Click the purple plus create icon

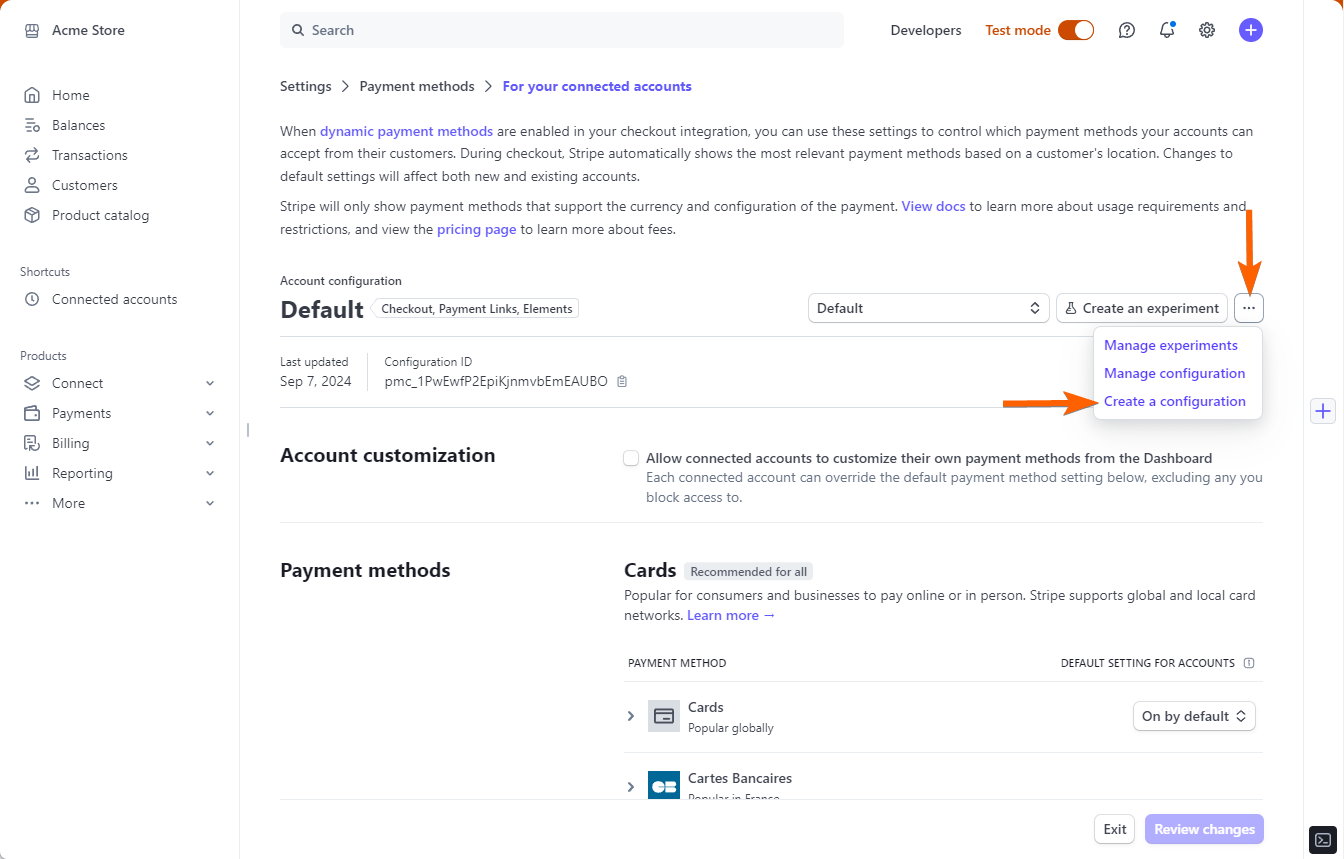pyautogui.click(x=1250, y=30)
